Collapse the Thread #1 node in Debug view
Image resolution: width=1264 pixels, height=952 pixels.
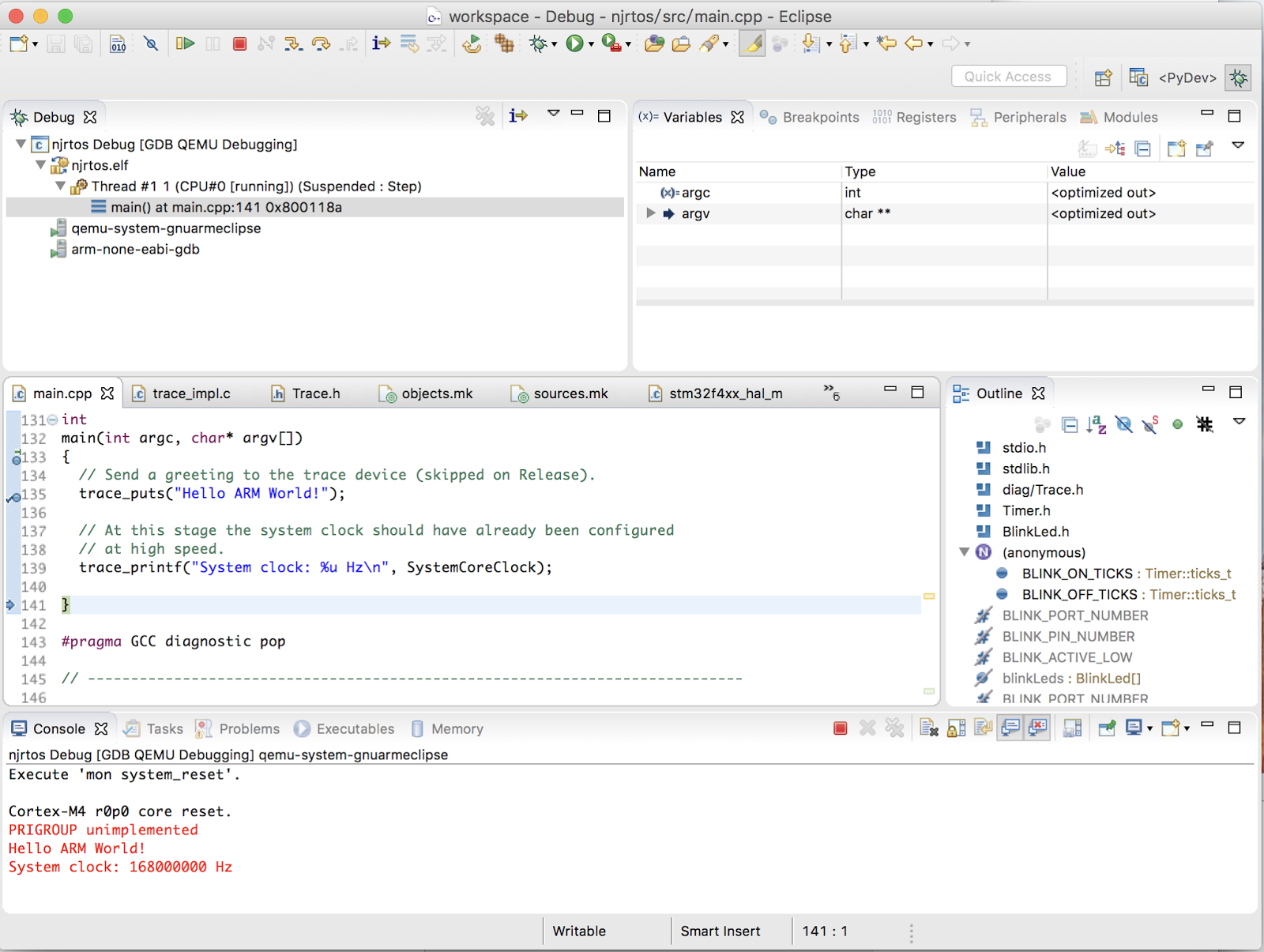[60, 186]
